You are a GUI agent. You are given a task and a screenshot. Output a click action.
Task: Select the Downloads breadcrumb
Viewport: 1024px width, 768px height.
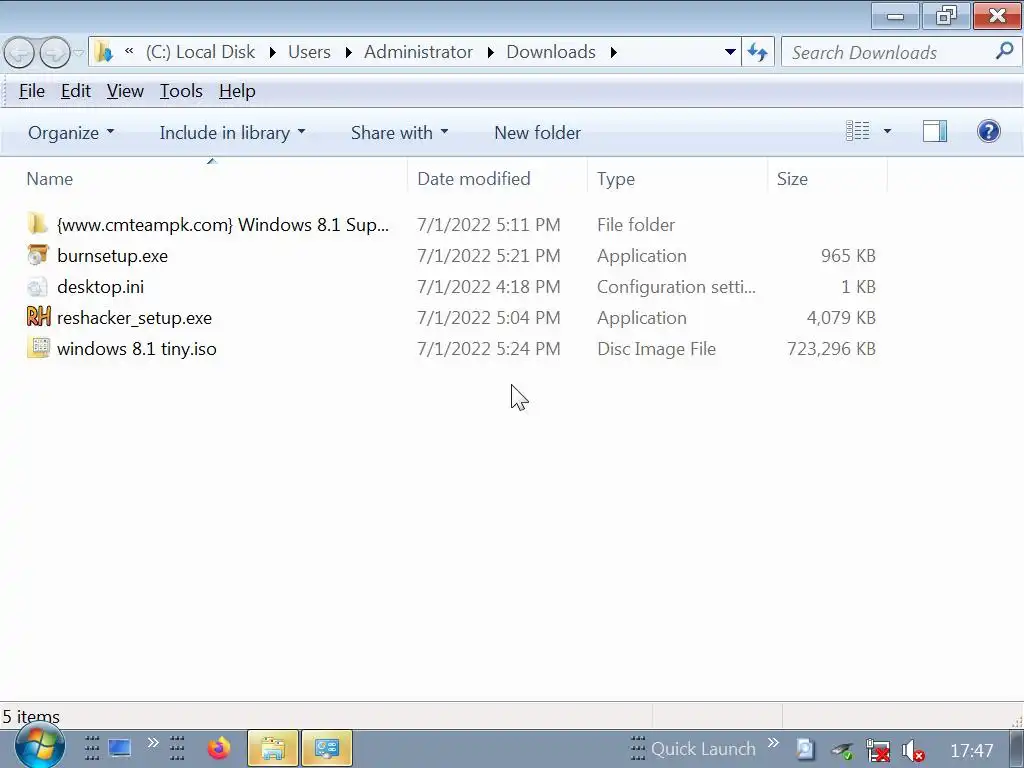tap(551, 52)
